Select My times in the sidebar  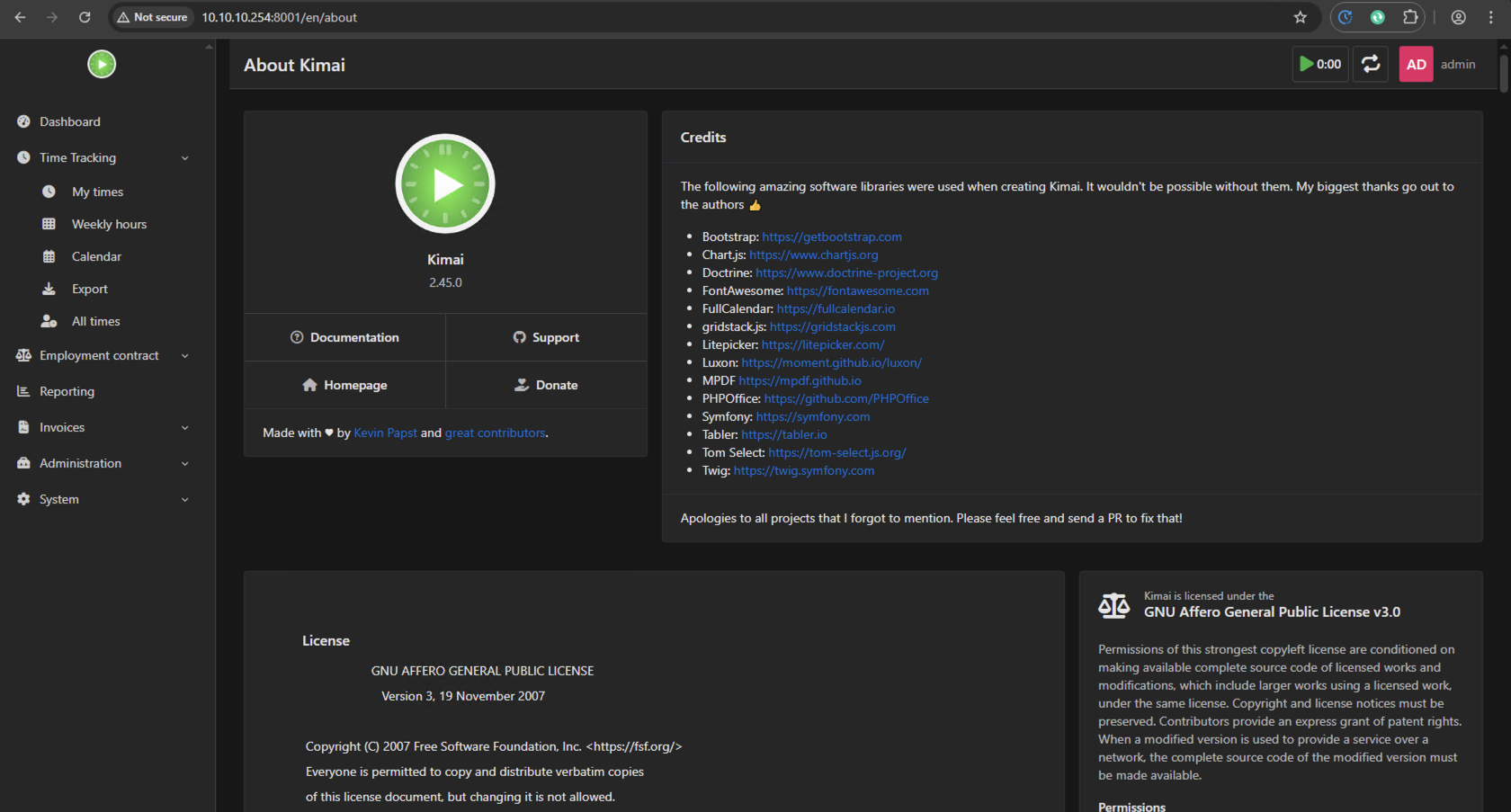[x=97, y=192]
